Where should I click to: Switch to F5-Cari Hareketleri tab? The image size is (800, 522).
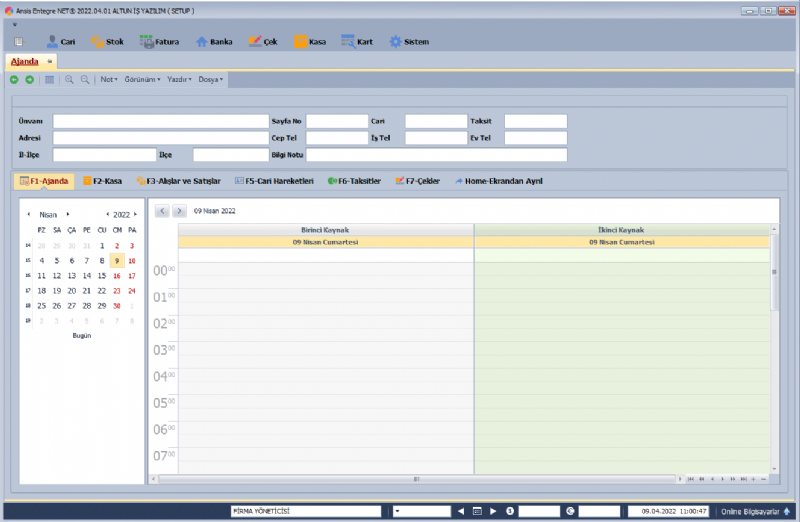click(274, 181)
